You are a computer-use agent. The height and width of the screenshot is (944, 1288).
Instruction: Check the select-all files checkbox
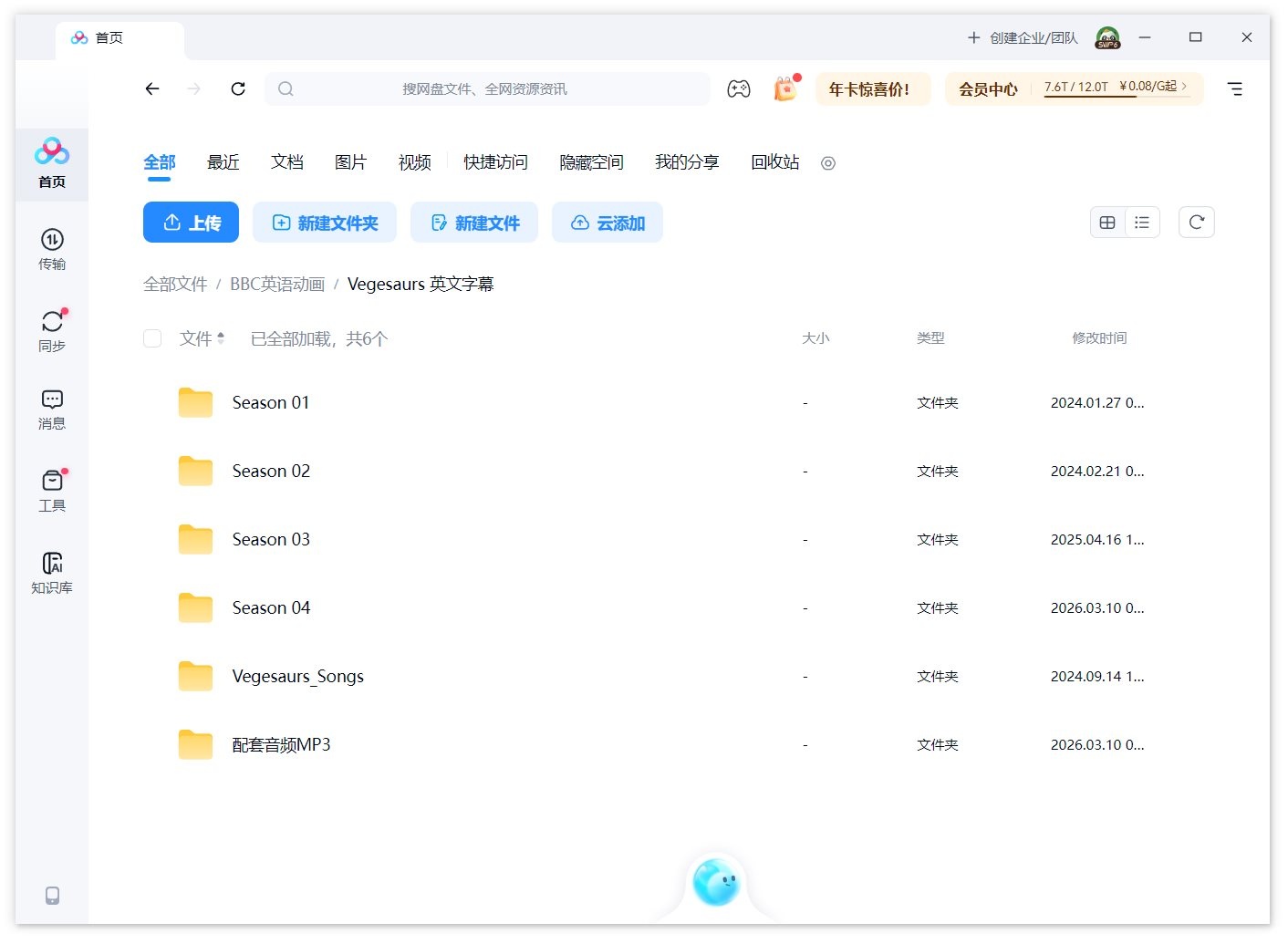pyautogui.click(x=152, y=337)
